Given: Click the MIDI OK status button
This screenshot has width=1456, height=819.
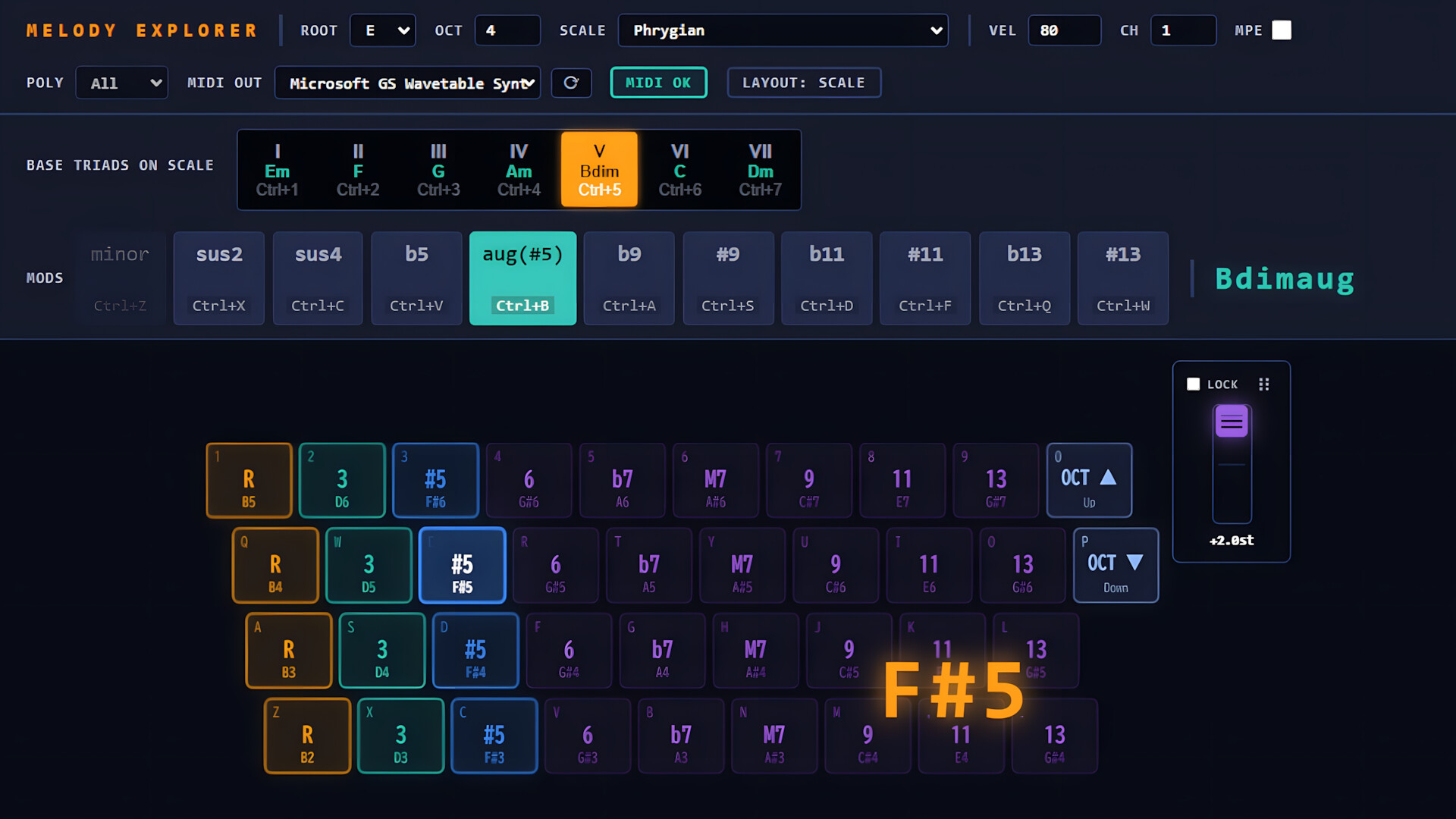Looking at the screenshot, I should coord(658,83).
